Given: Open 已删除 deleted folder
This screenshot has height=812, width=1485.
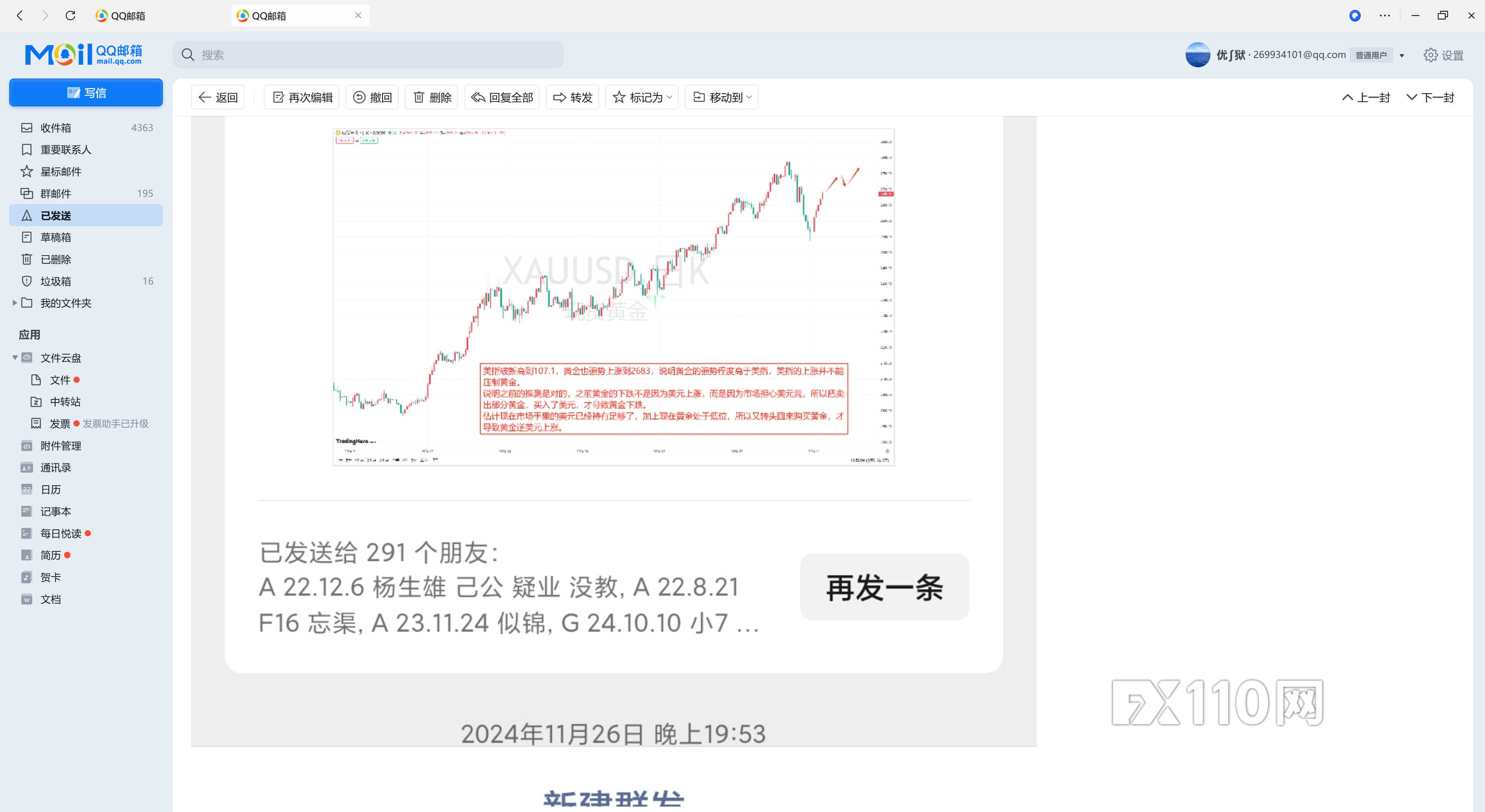Looking at the screenshot, I should coord(86,259).
